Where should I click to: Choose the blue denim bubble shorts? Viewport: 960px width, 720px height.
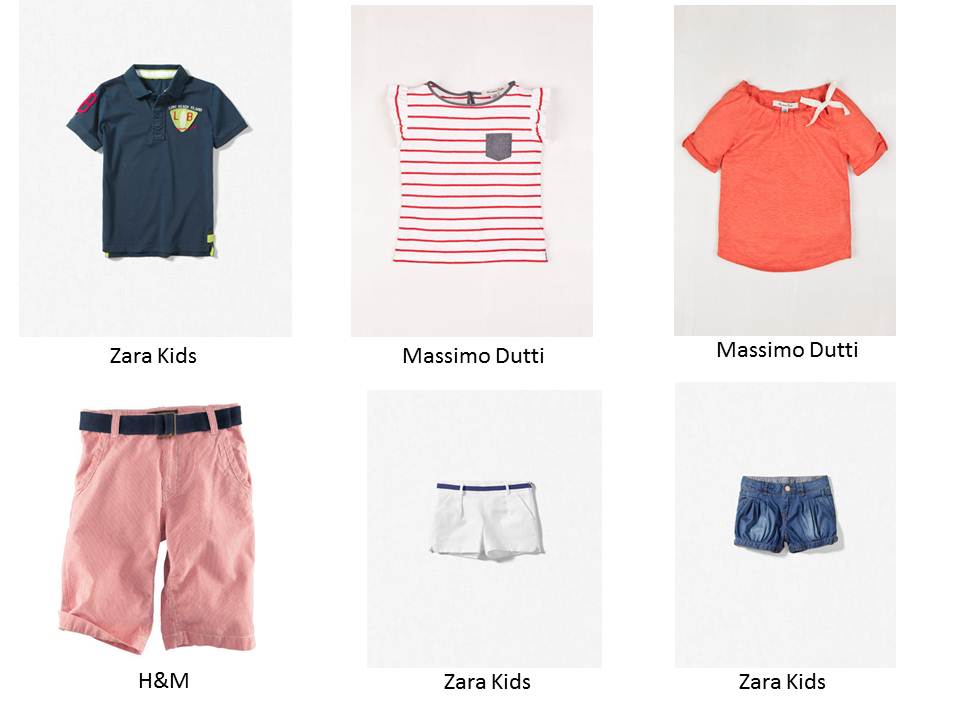(x=786, y=514)
